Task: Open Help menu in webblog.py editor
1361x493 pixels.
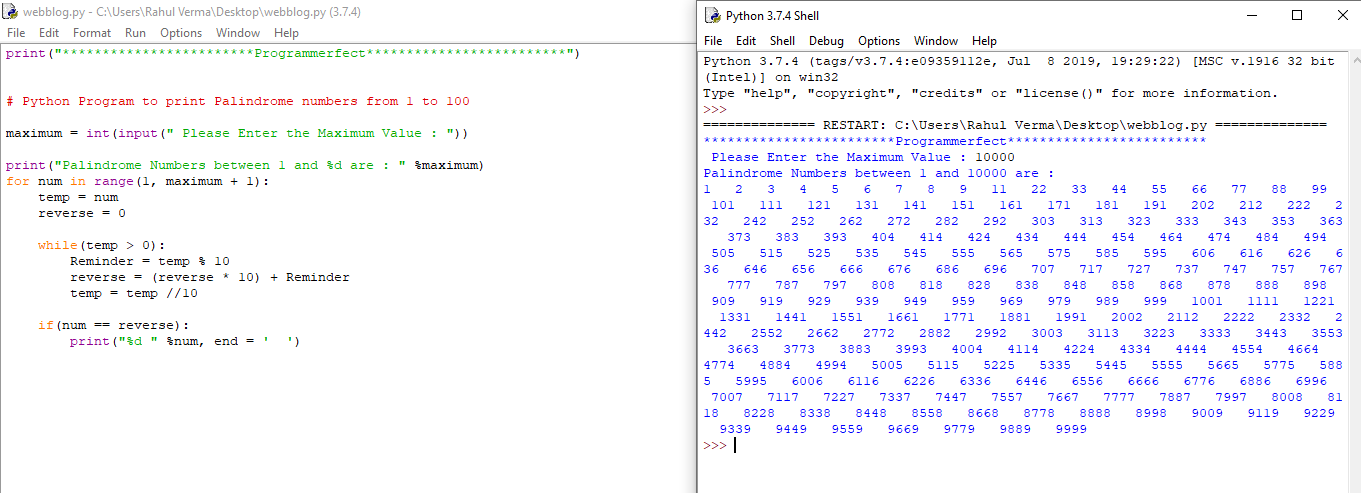Action: coord(286,33)
